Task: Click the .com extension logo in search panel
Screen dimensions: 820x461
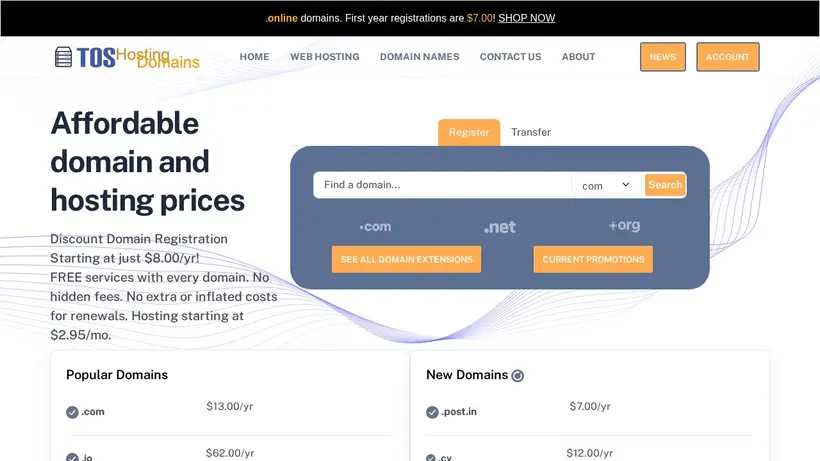Action: (x=375, y=227)
